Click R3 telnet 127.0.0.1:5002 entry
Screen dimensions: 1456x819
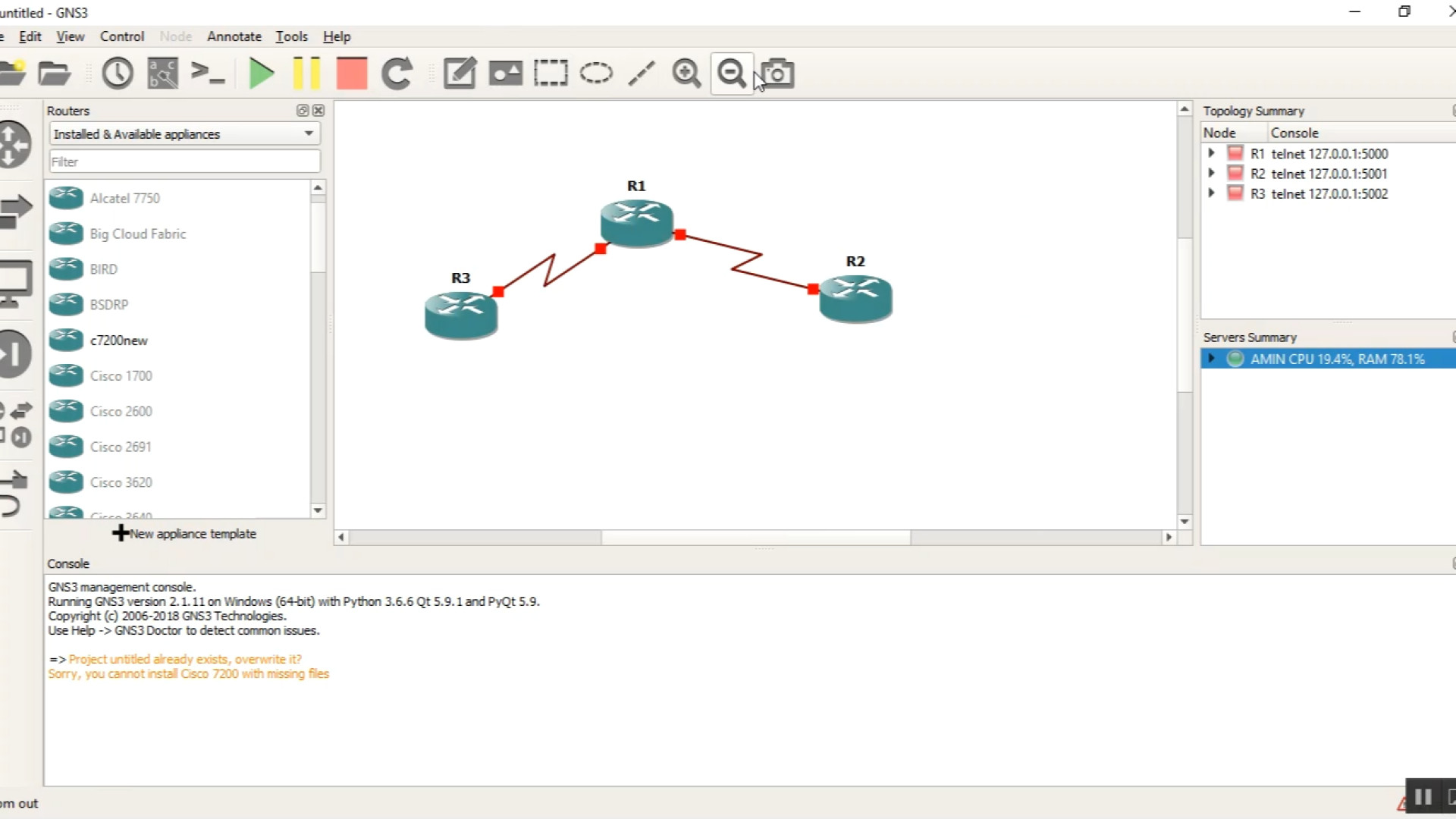tap(1319, 193)
